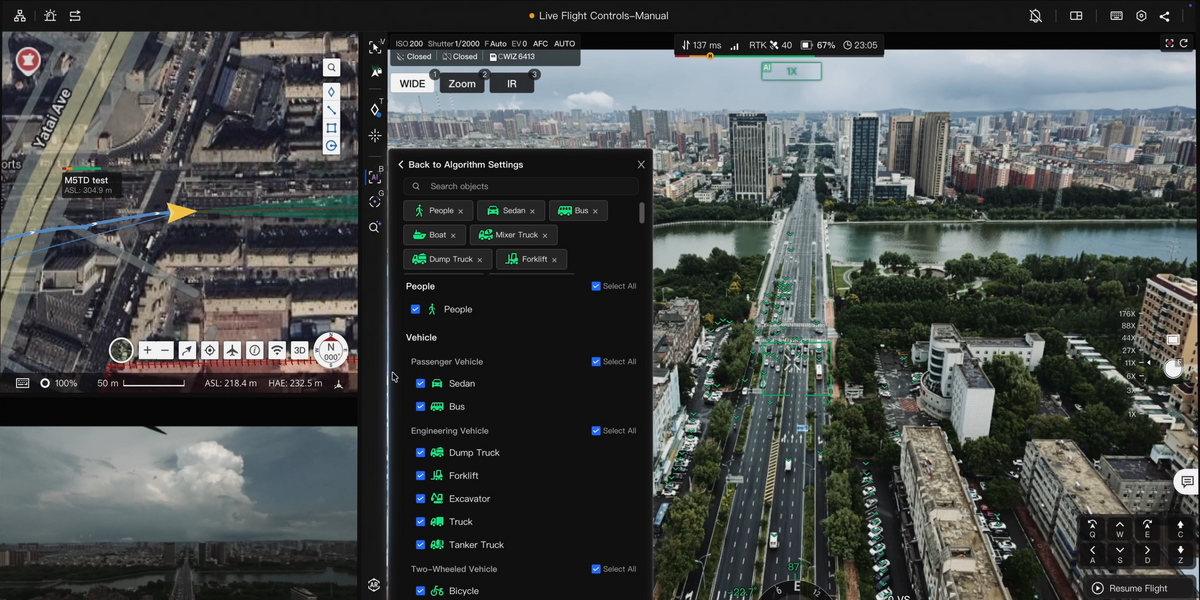Uncheck the Truck checkbox
Screen dimensions: 1200x600
point(420,522)
